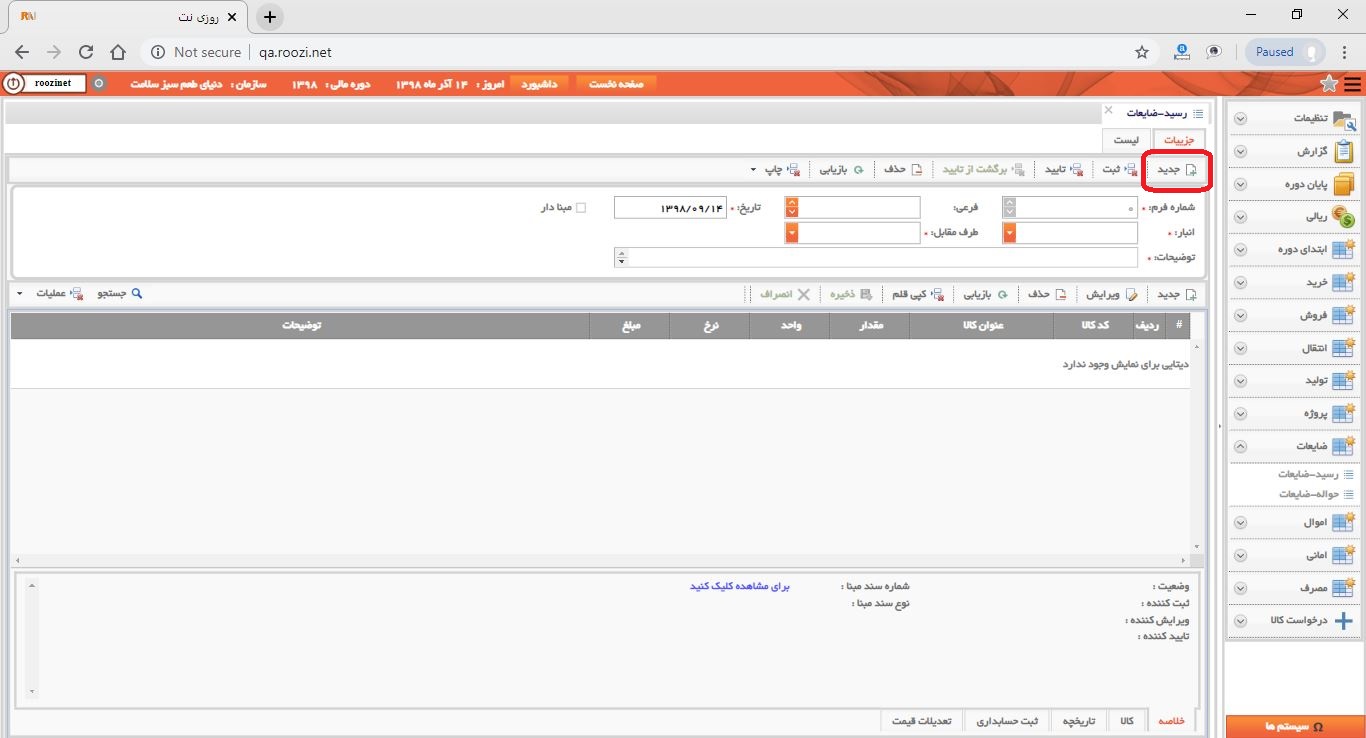Expand the فروش sidebar section
1366x738 pixels.
pos(1240,316)
